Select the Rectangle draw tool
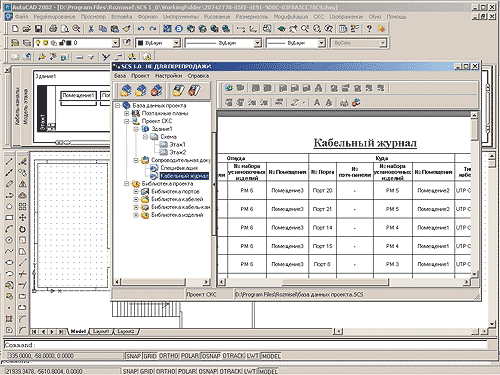Screen dimensions: 500x375 click(9, 218)
